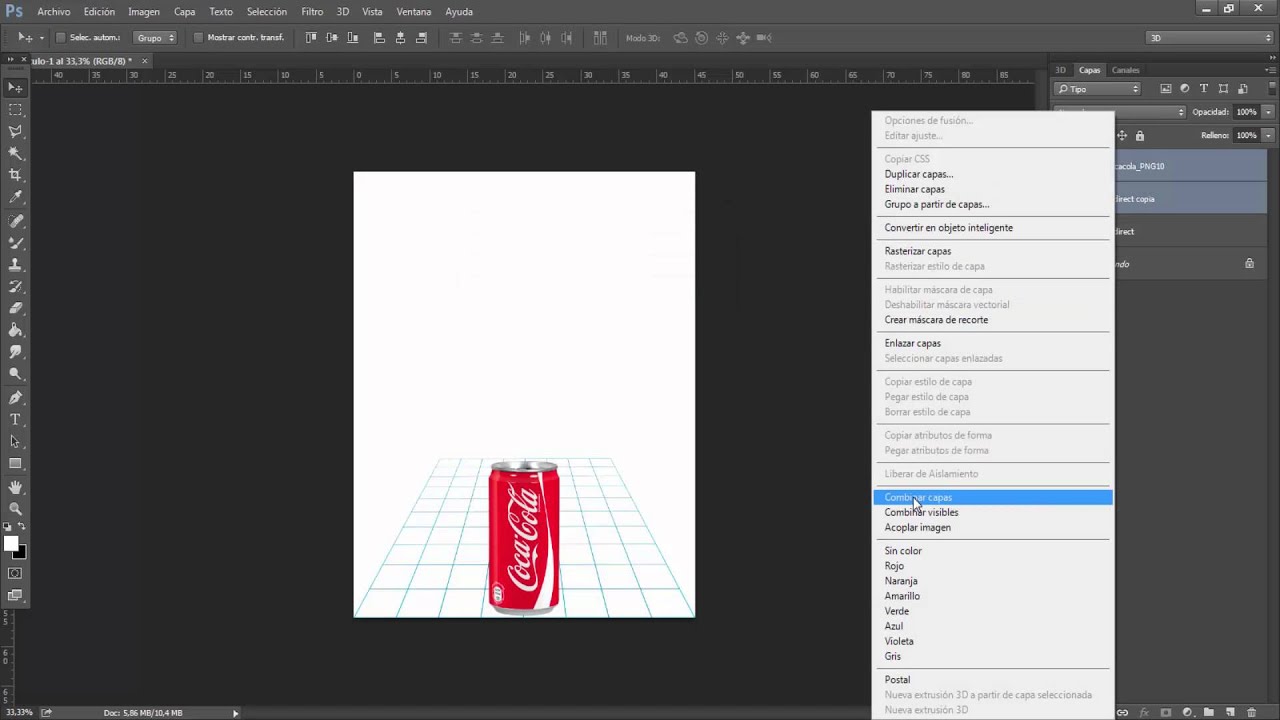Click lock all icon in Layers panel
1280x720 pixels.
click(x=1139, y=135)
